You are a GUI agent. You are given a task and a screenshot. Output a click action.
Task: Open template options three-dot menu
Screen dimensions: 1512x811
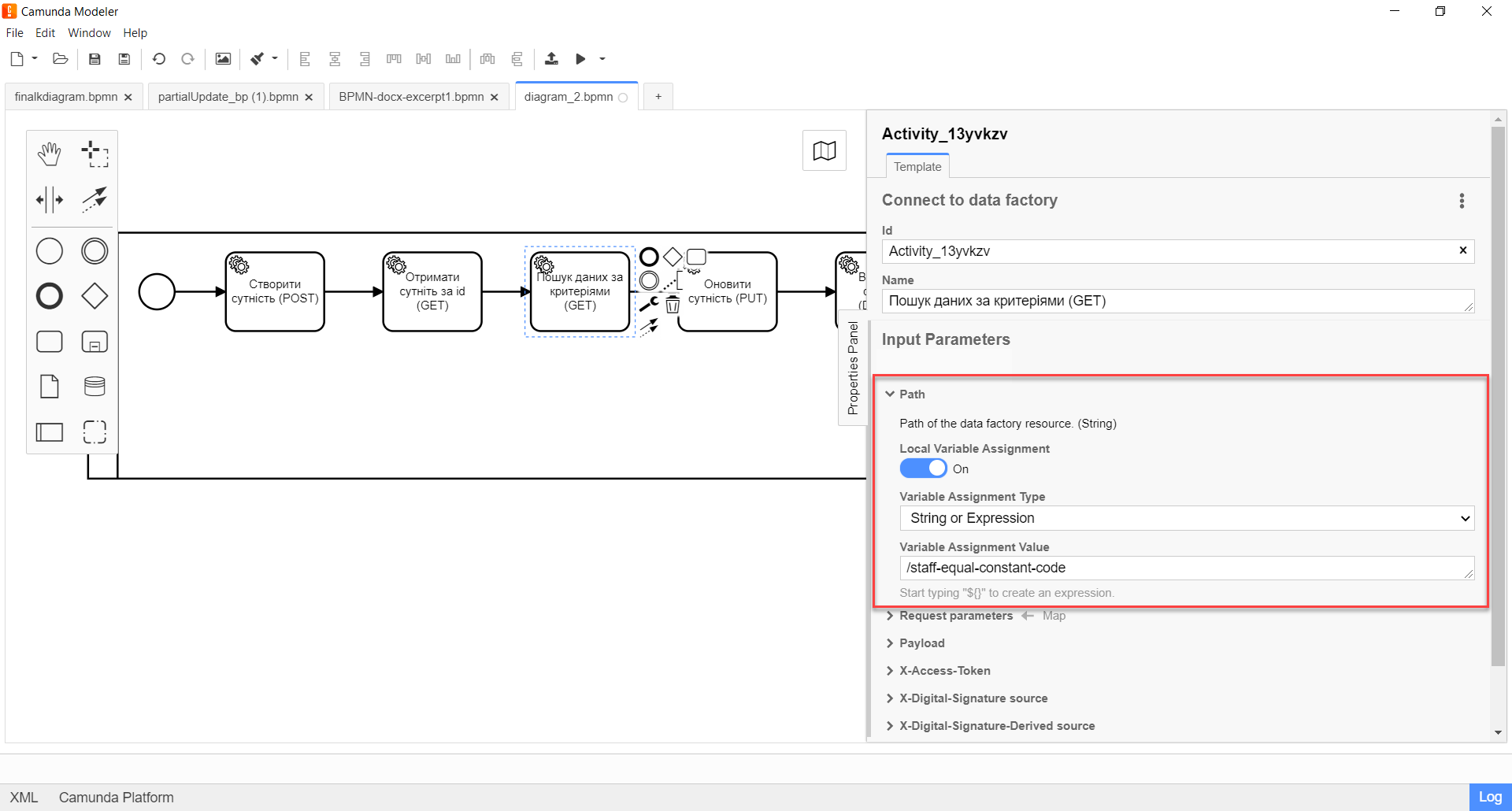[1462, 201]
